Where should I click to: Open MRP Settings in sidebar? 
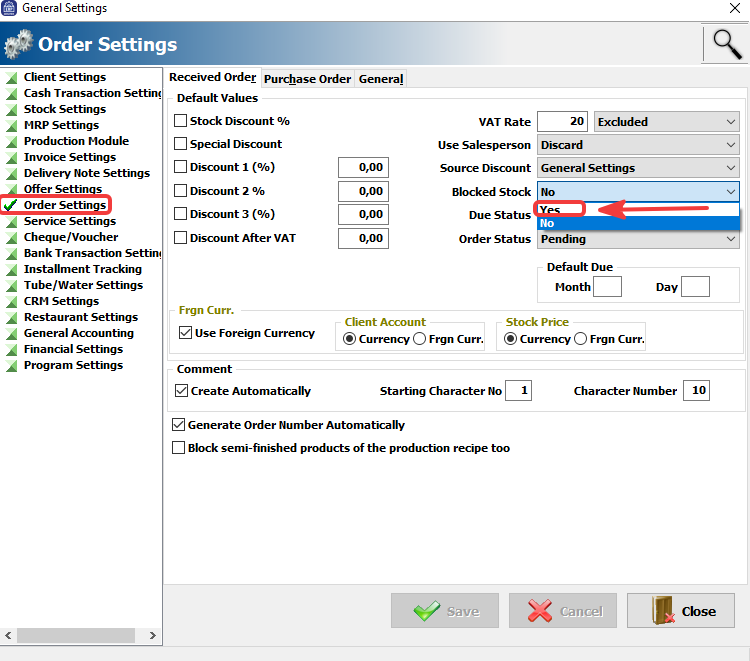(61, 125)
